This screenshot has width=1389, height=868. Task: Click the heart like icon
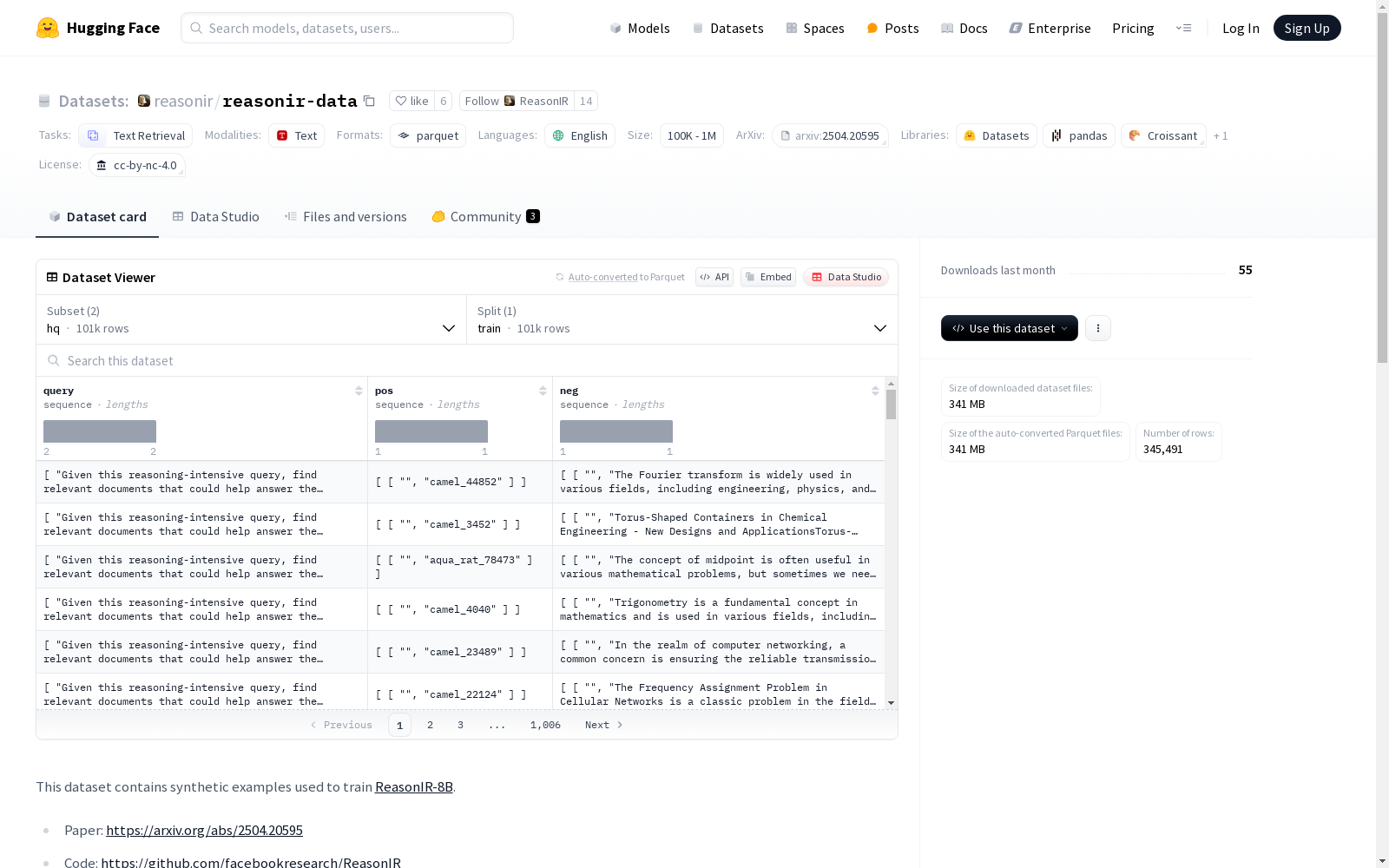pyautogui.click(x=400, y=101)
